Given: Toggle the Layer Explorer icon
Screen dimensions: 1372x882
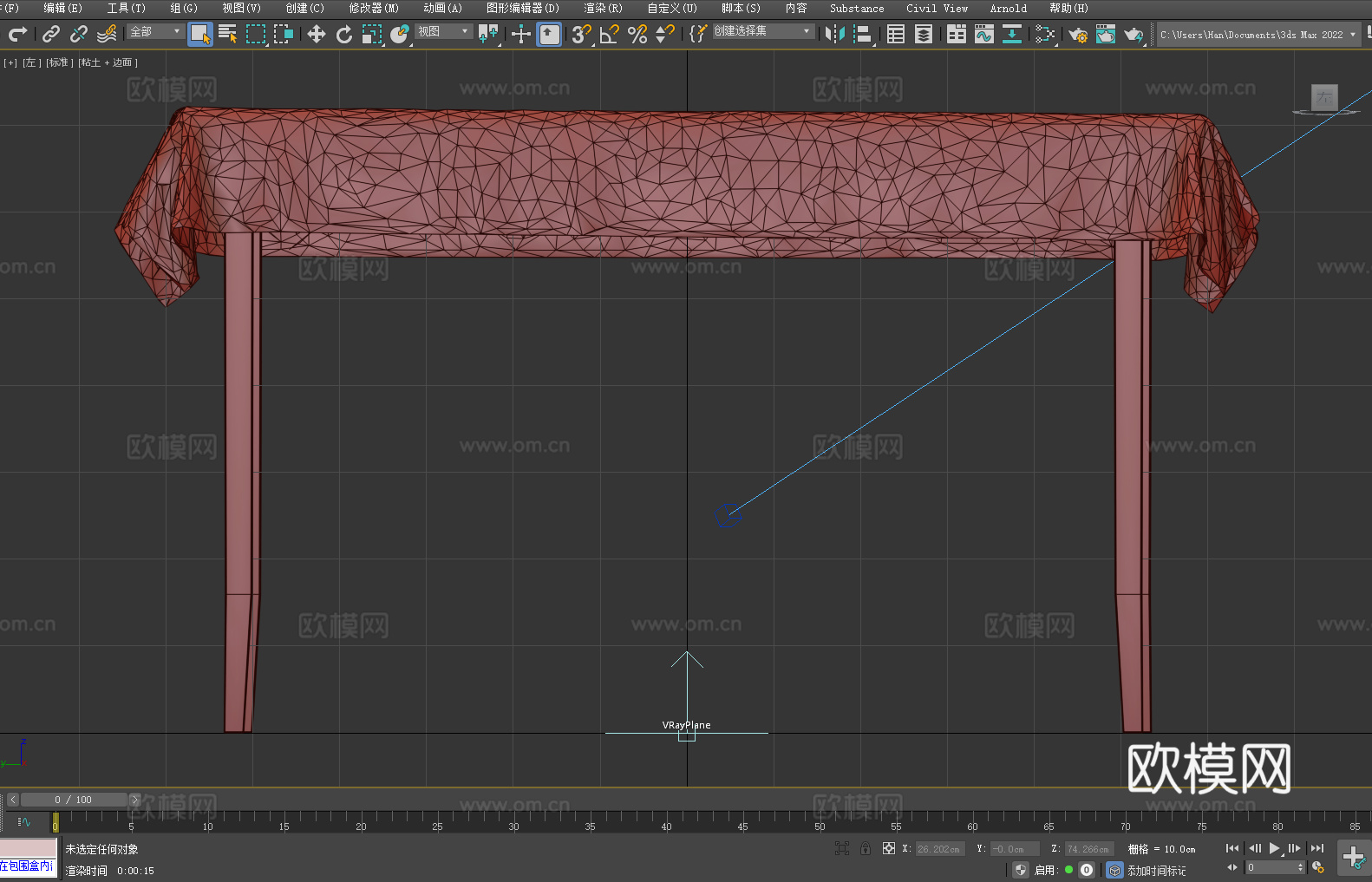Looking at the screenshot, I should point(924,34).
